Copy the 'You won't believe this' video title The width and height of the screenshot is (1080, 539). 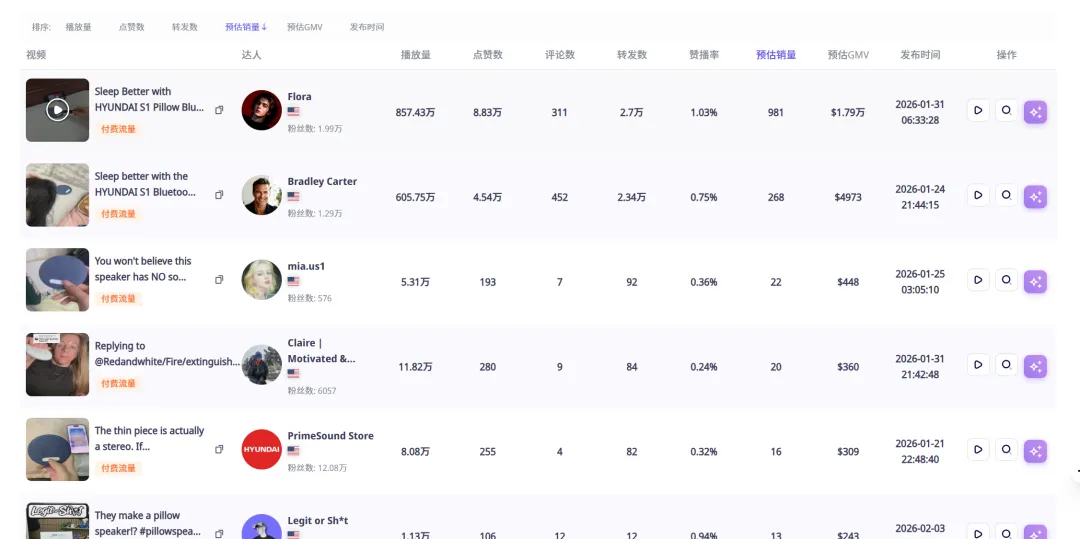pos(219,280)
